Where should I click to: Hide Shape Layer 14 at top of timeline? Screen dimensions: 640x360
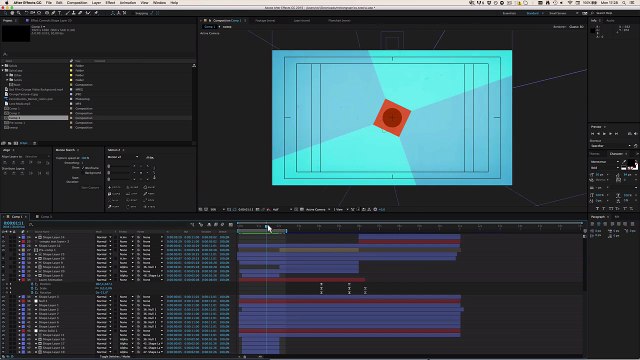pos(3,237)
